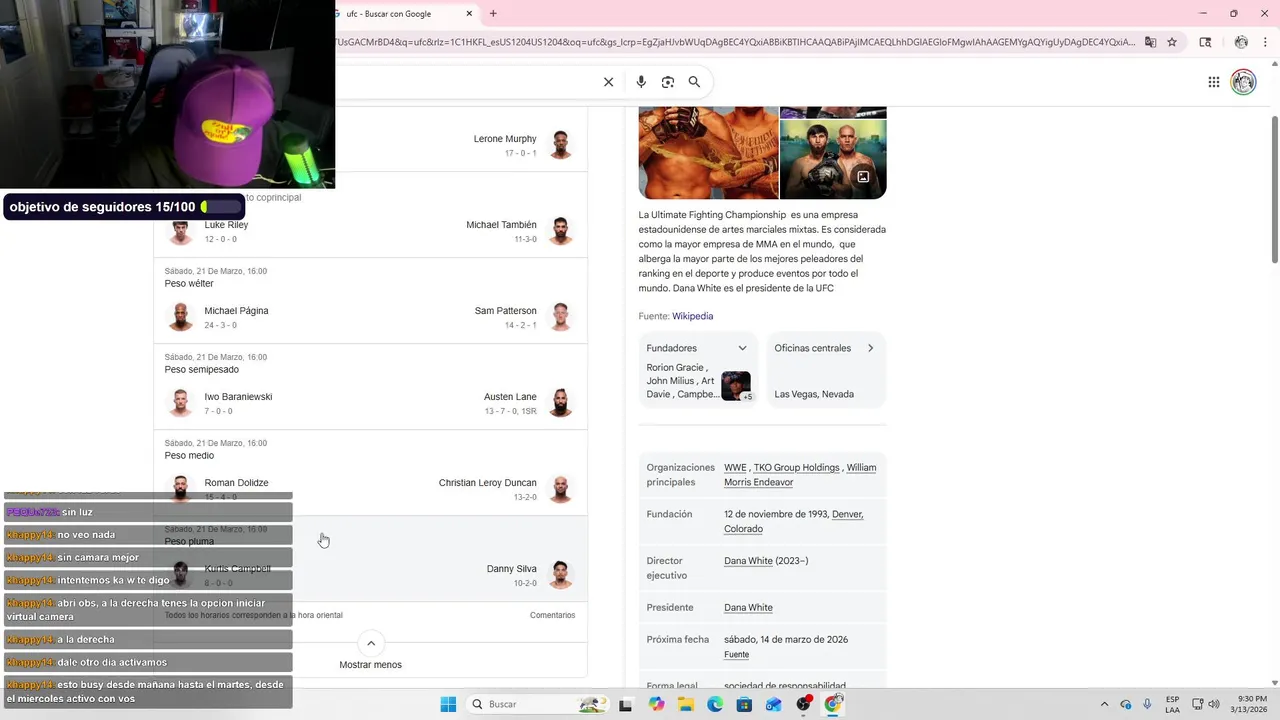
Task: Open Chrome profile icon in toolbar
Action: [1241, 42]
